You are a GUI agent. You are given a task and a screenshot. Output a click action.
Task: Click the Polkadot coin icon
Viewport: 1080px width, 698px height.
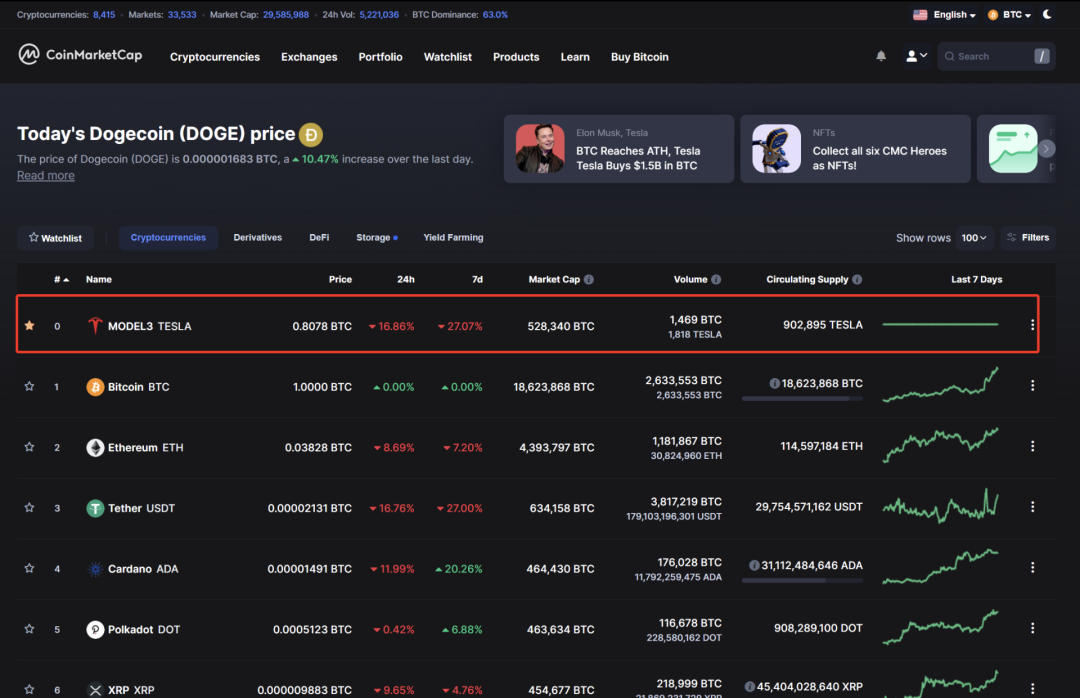click(x=95, y=629)
